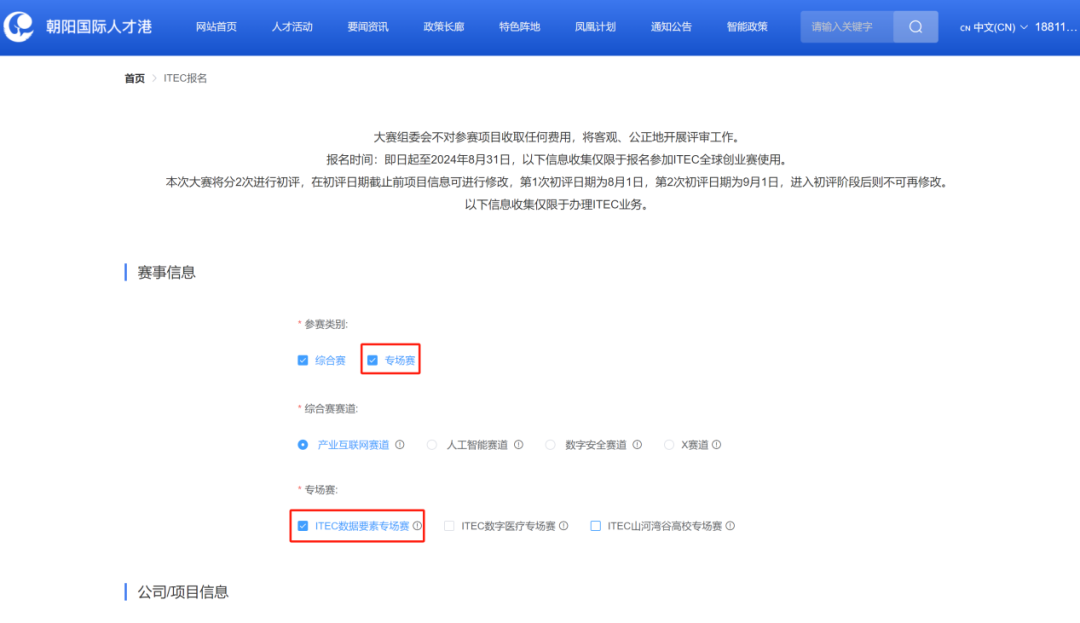Show info icon next to ITEC山河湾谷高校专场赛

(x=730, y=526)
